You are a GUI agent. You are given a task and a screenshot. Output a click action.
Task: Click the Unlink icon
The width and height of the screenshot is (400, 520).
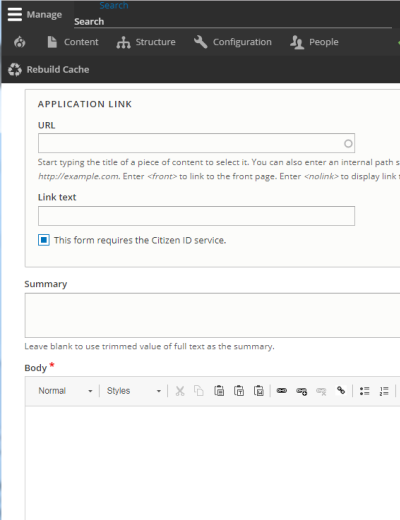[321, 391]
